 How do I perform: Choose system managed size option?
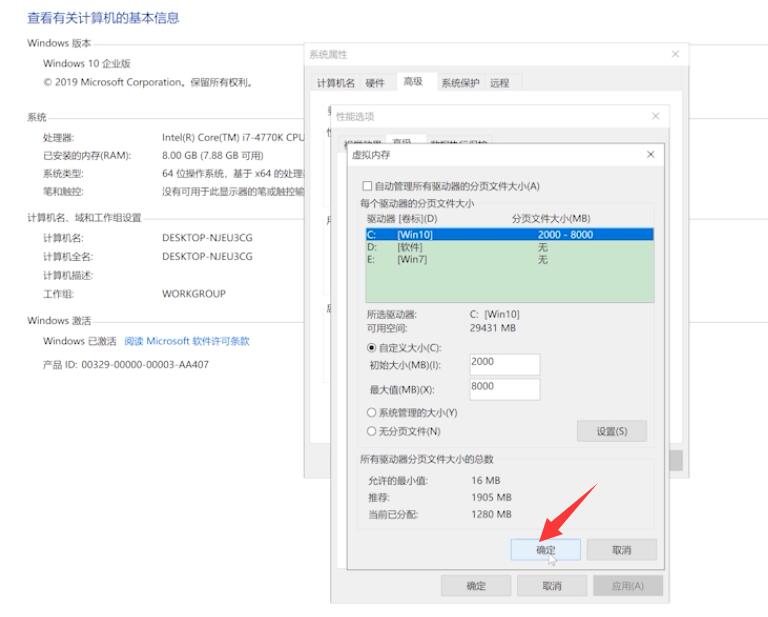(x=371, y=413)
